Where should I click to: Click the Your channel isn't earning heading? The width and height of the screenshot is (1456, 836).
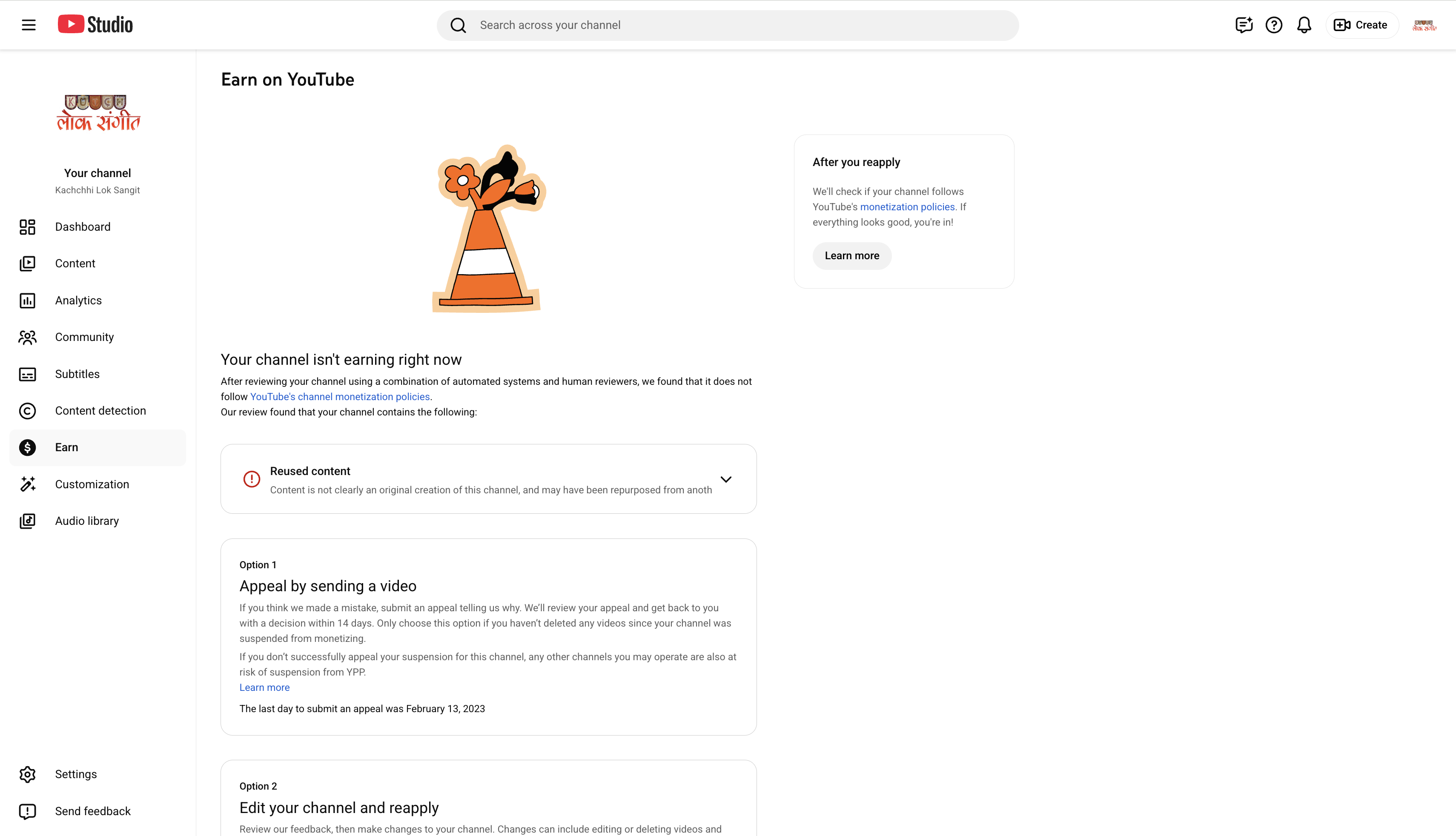(341, 359)
